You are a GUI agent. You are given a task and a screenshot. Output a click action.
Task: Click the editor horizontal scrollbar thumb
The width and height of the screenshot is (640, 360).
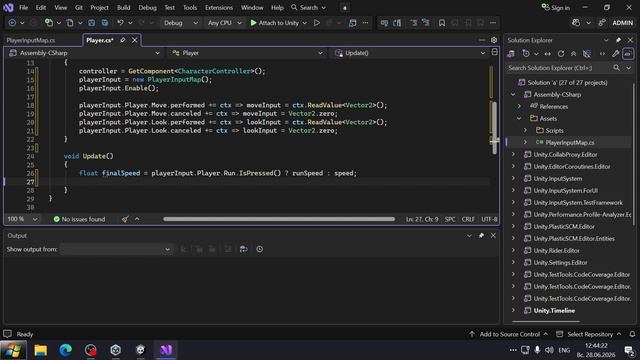(x=279, y=219)
